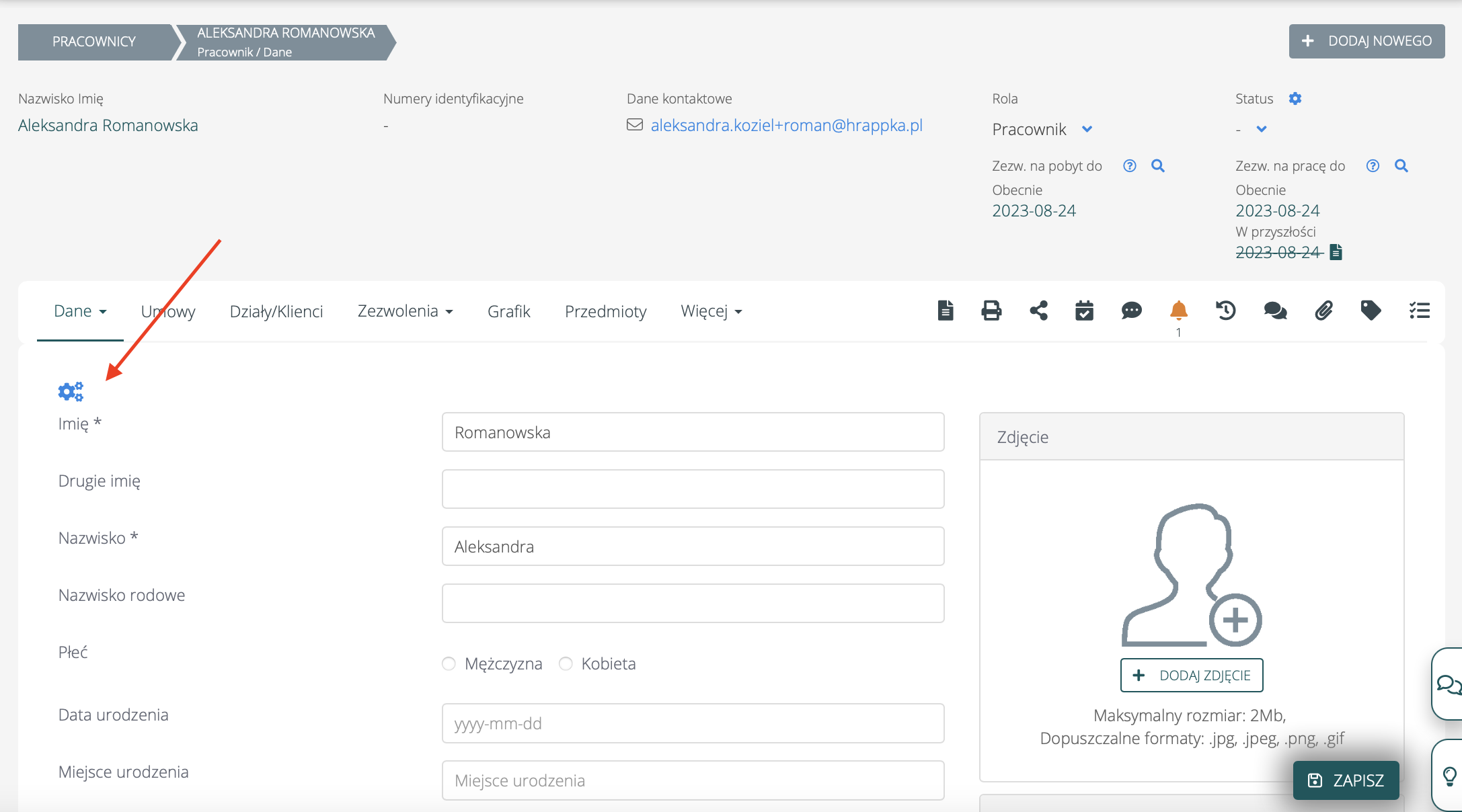Select the Mężczyzna radio button
Screen dimensions: 1462x812
pos(449,663)
